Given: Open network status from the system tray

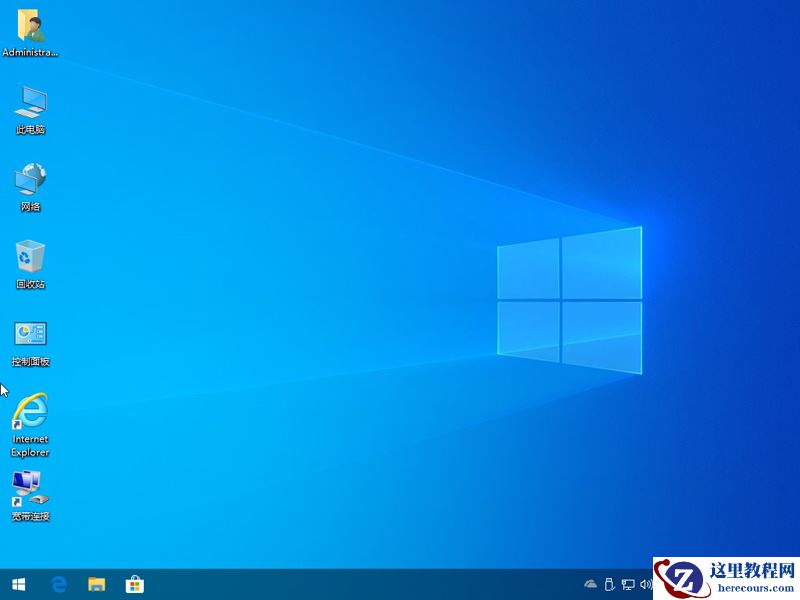Looking at the screenshot, I should click(x=628, y=584).
